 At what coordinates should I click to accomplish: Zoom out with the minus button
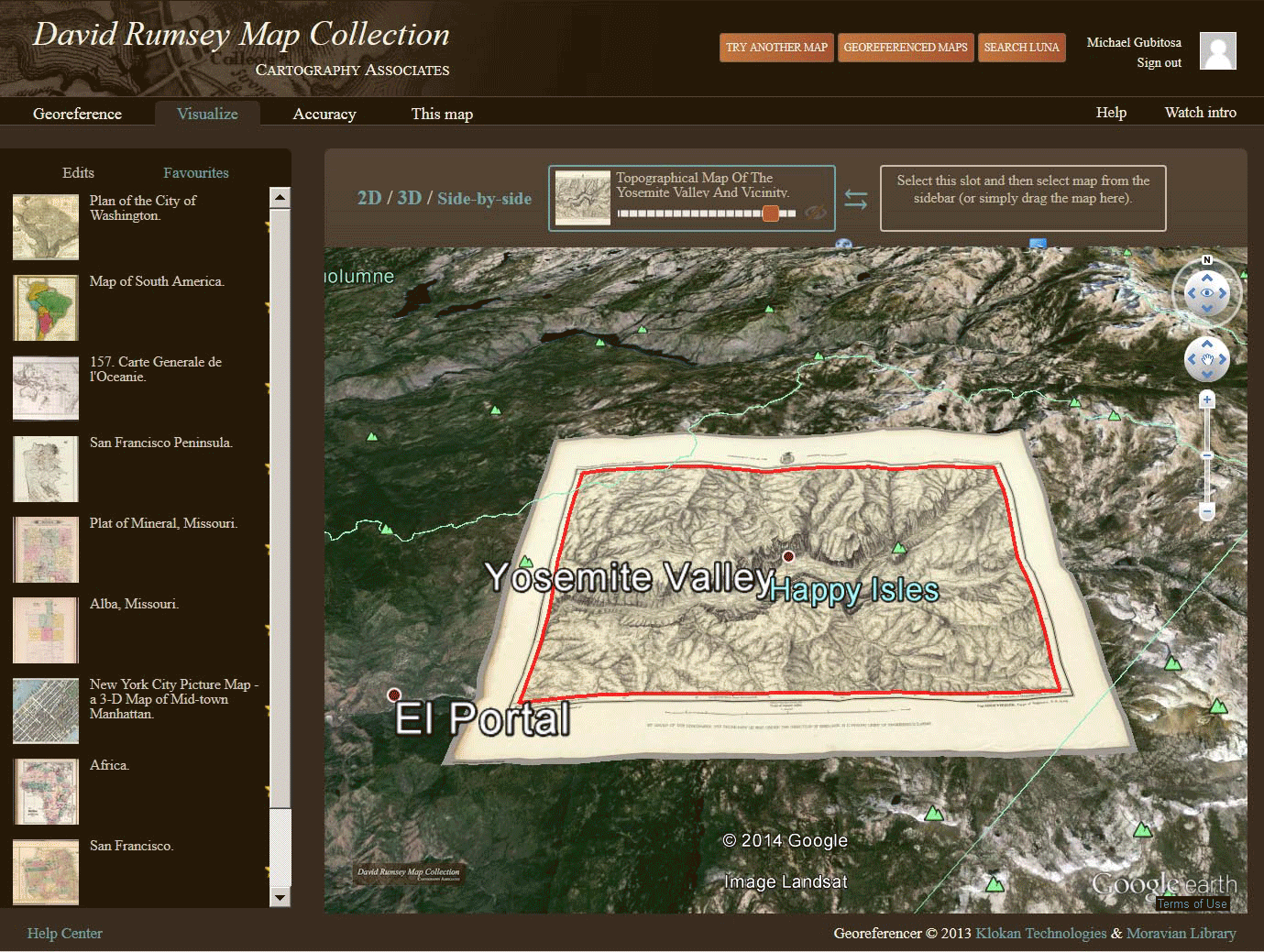pyautogui.click(x=1207, y=511)
